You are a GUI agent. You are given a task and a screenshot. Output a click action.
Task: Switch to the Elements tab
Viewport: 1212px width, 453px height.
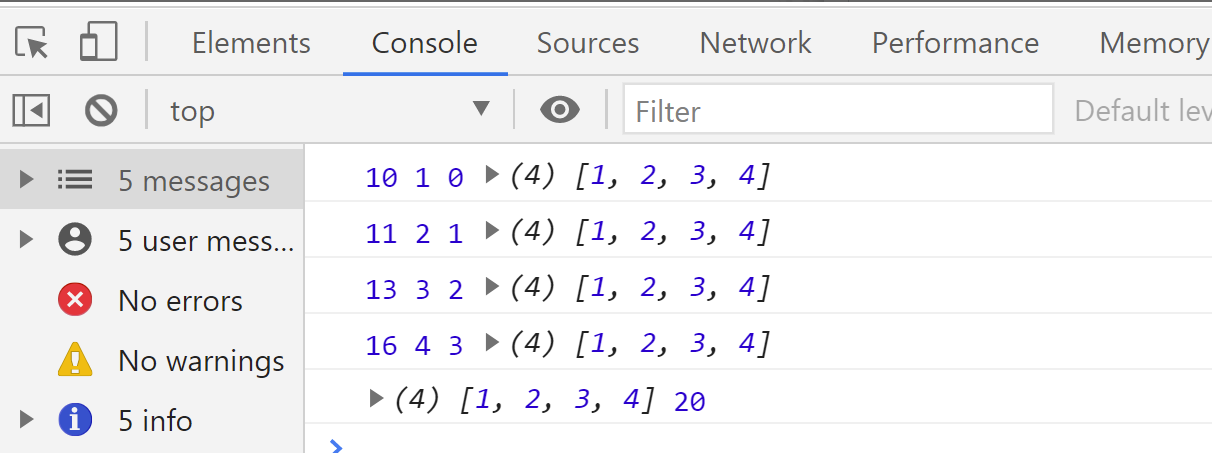[251, 43]
